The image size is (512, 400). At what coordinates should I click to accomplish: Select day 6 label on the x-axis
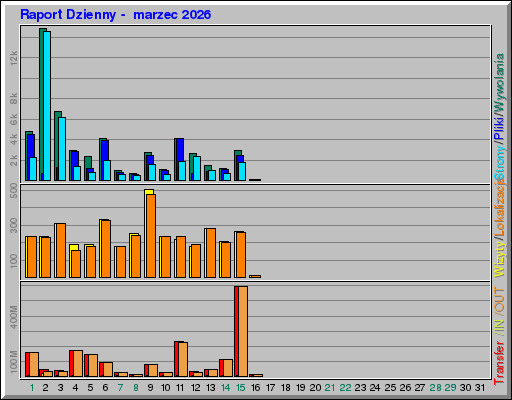105,388
